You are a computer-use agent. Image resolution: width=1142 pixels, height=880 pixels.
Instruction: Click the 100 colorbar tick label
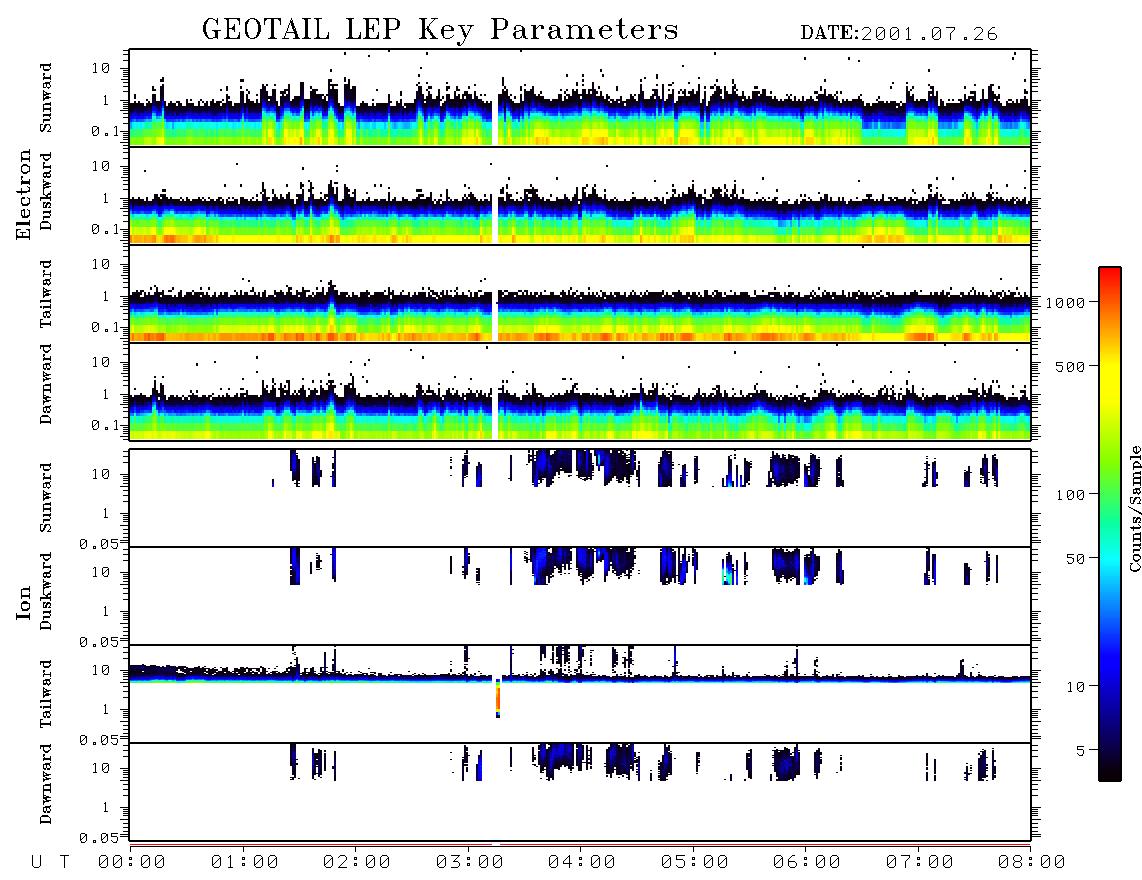click(x=1070, y=495)
